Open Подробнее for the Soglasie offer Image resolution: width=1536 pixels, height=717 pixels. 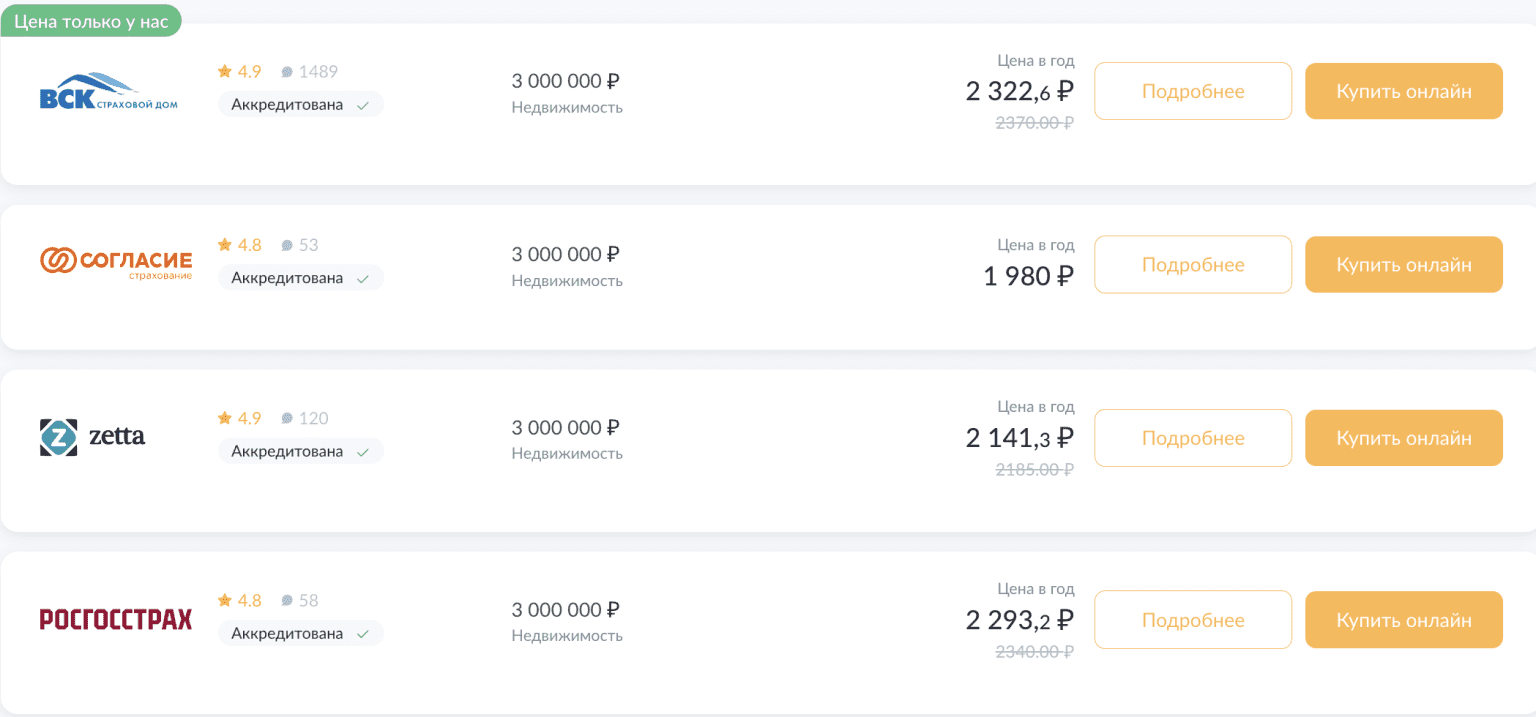click(1193, 265)
